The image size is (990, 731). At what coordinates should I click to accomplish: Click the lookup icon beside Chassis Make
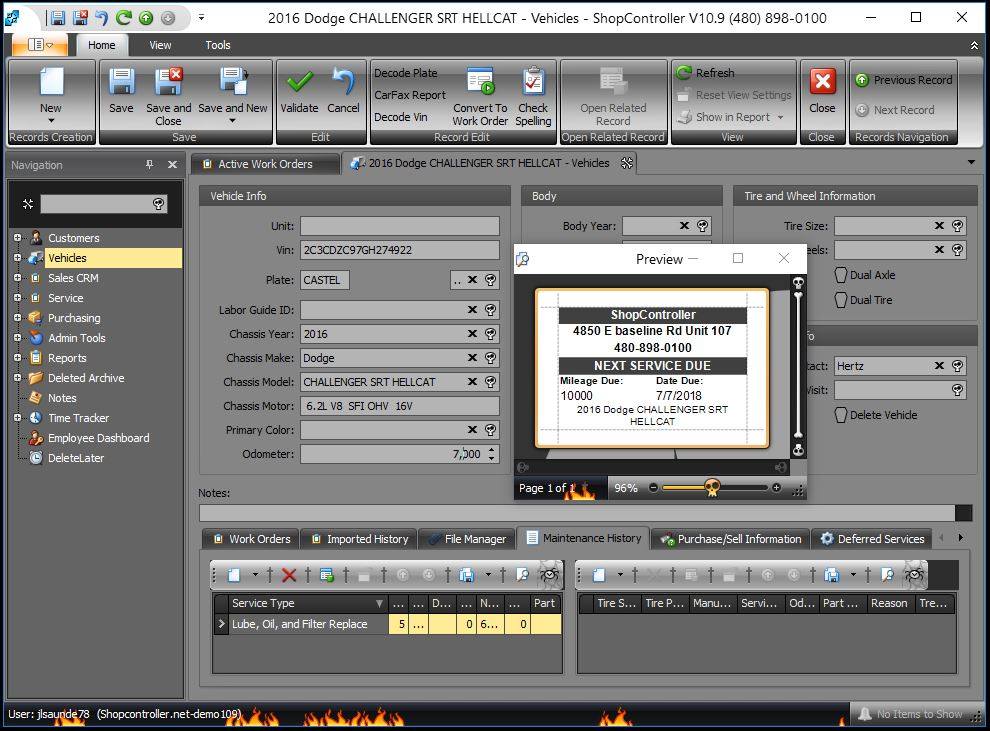491,358
